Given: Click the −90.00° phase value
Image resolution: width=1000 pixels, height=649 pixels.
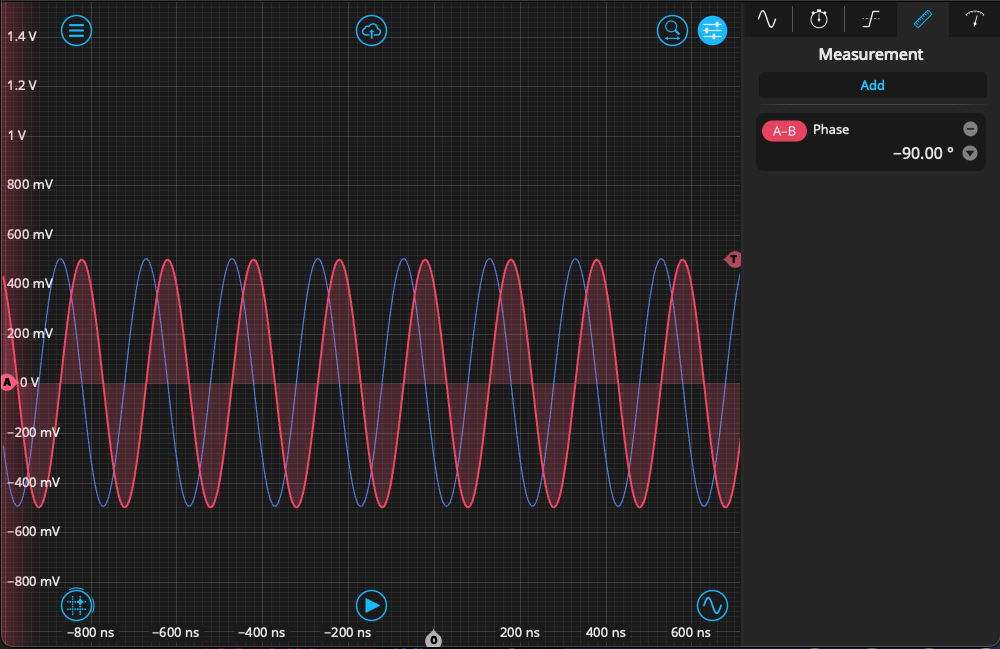Looking at the screenshot, I should tap(922, 154).
